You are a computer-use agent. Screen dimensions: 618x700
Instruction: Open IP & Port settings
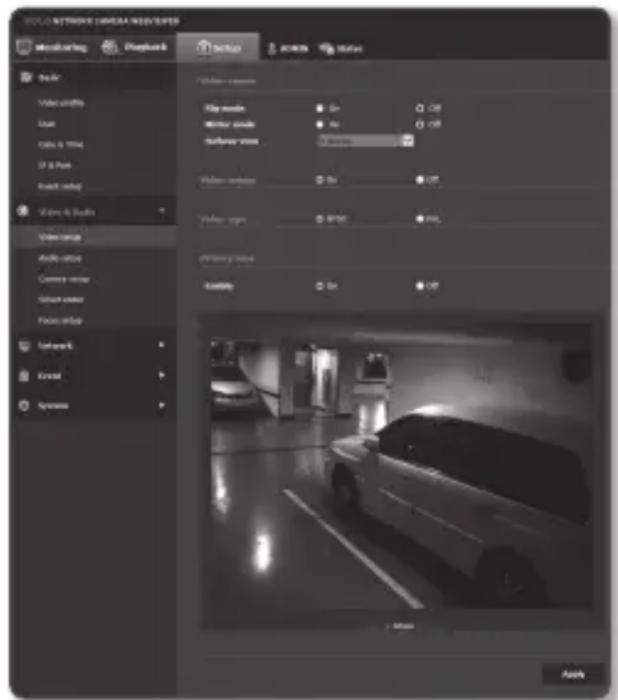click(x=54, y=165)
